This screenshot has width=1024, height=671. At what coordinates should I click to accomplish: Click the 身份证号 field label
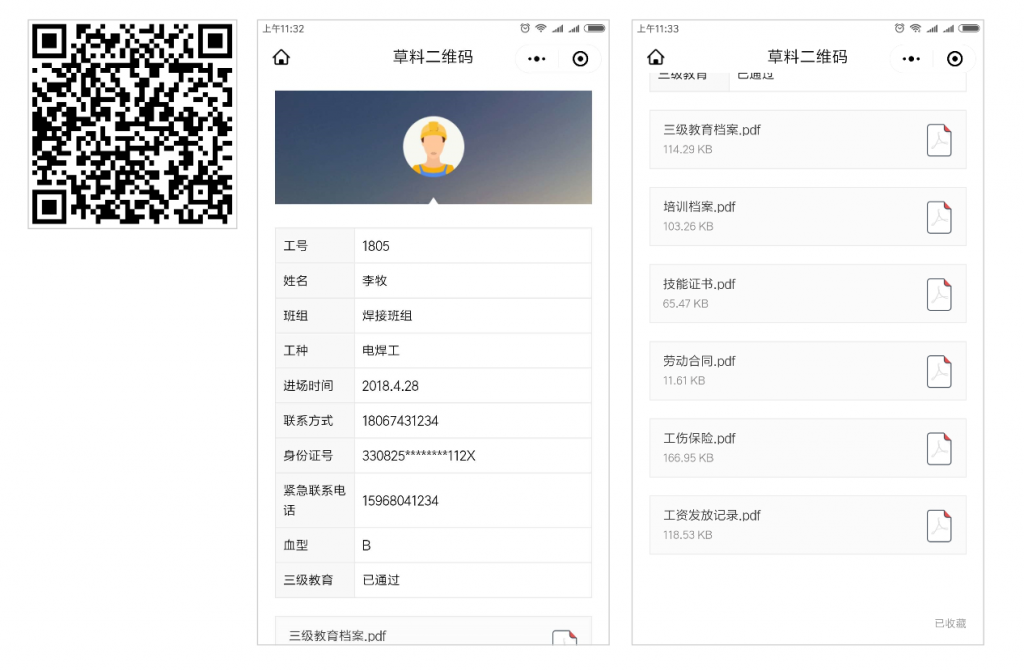tap(308, 456)
